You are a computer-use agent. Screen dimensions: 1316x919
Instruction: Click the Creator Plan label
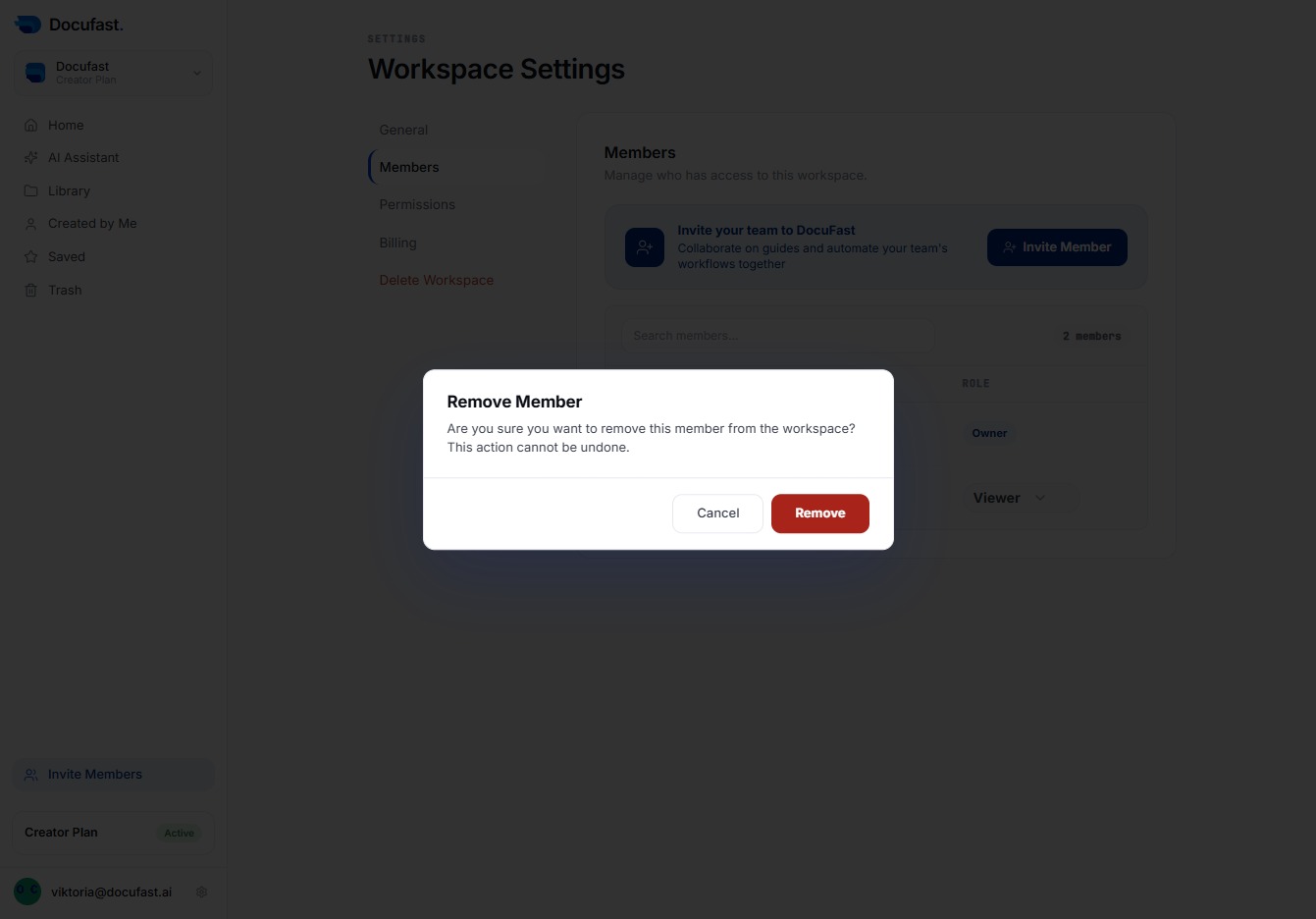pos(61,833)
